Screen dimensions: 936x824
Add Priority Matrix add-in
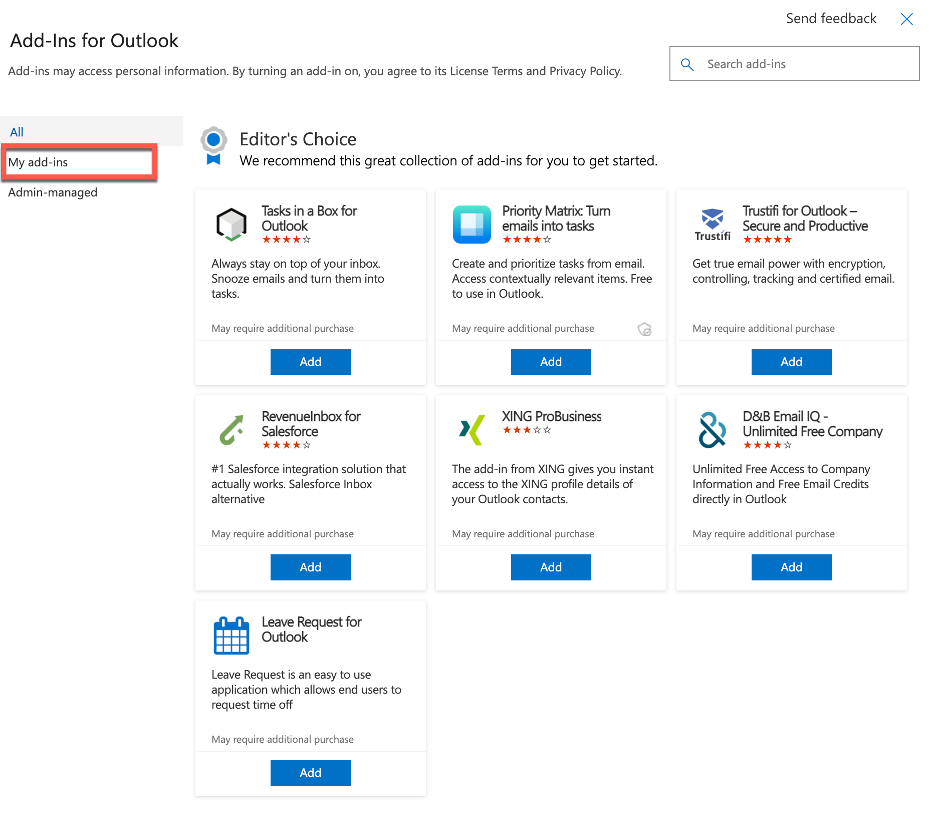coord(551,362)
